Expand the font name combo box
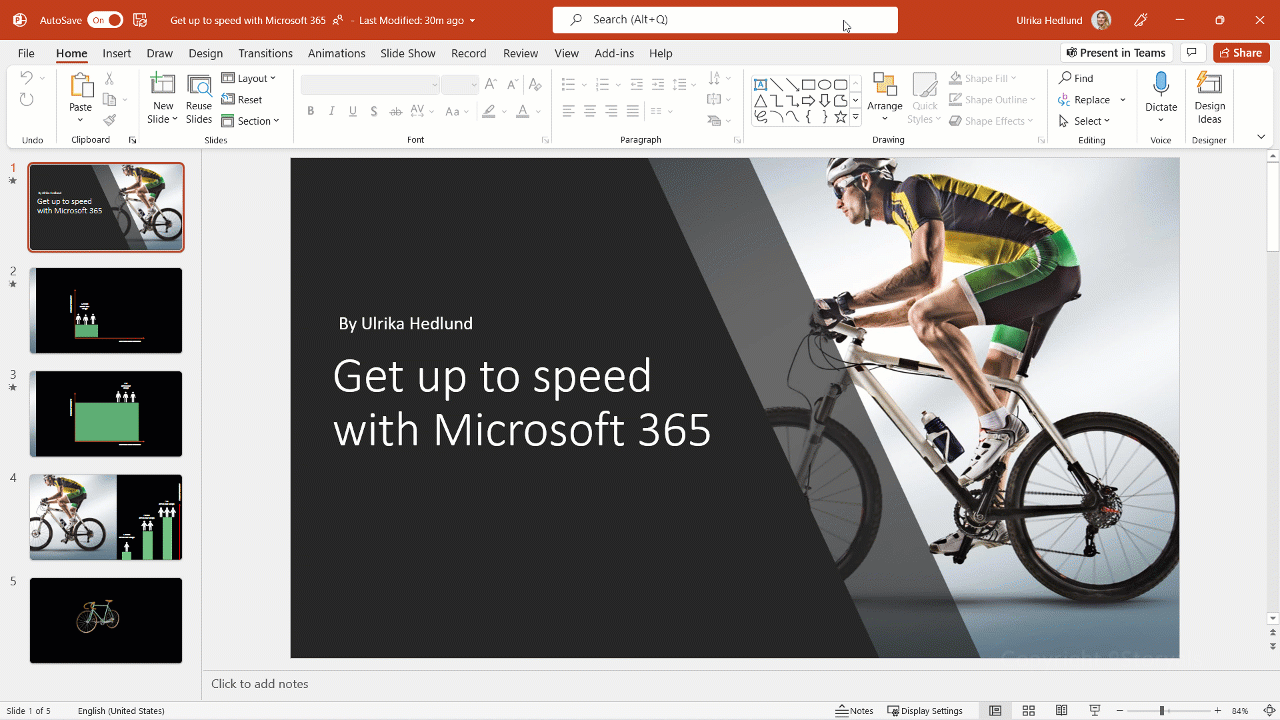 pyautogui.click(x=434, y=85)
